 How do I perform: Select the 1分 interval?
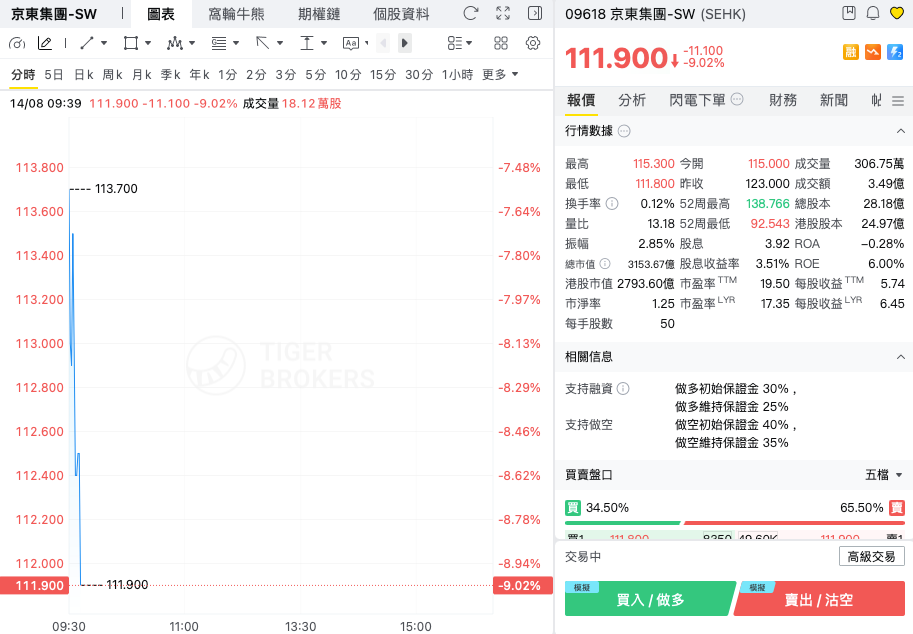228,75
